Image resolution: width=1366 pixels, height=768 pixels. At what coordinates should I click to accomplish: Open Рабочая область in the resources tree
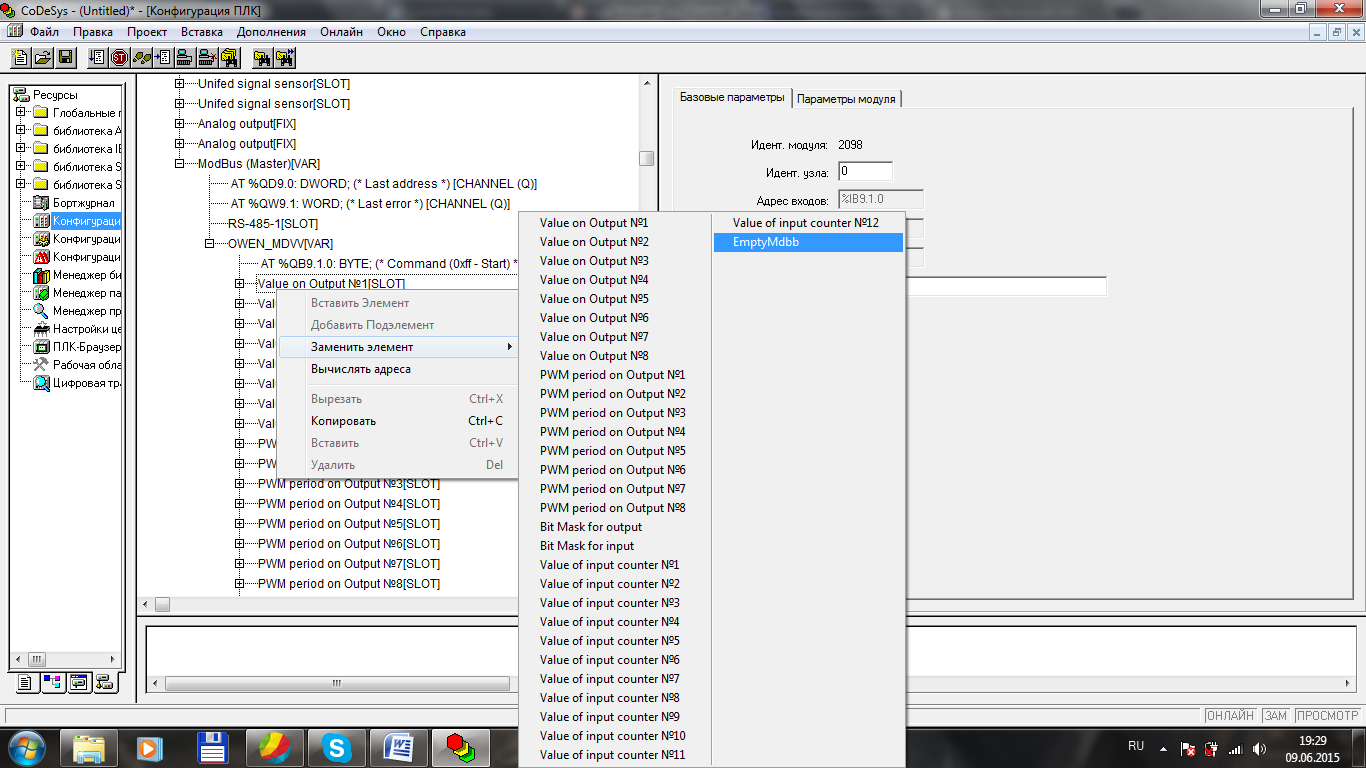pyautogui.click(x=76, y=365)
